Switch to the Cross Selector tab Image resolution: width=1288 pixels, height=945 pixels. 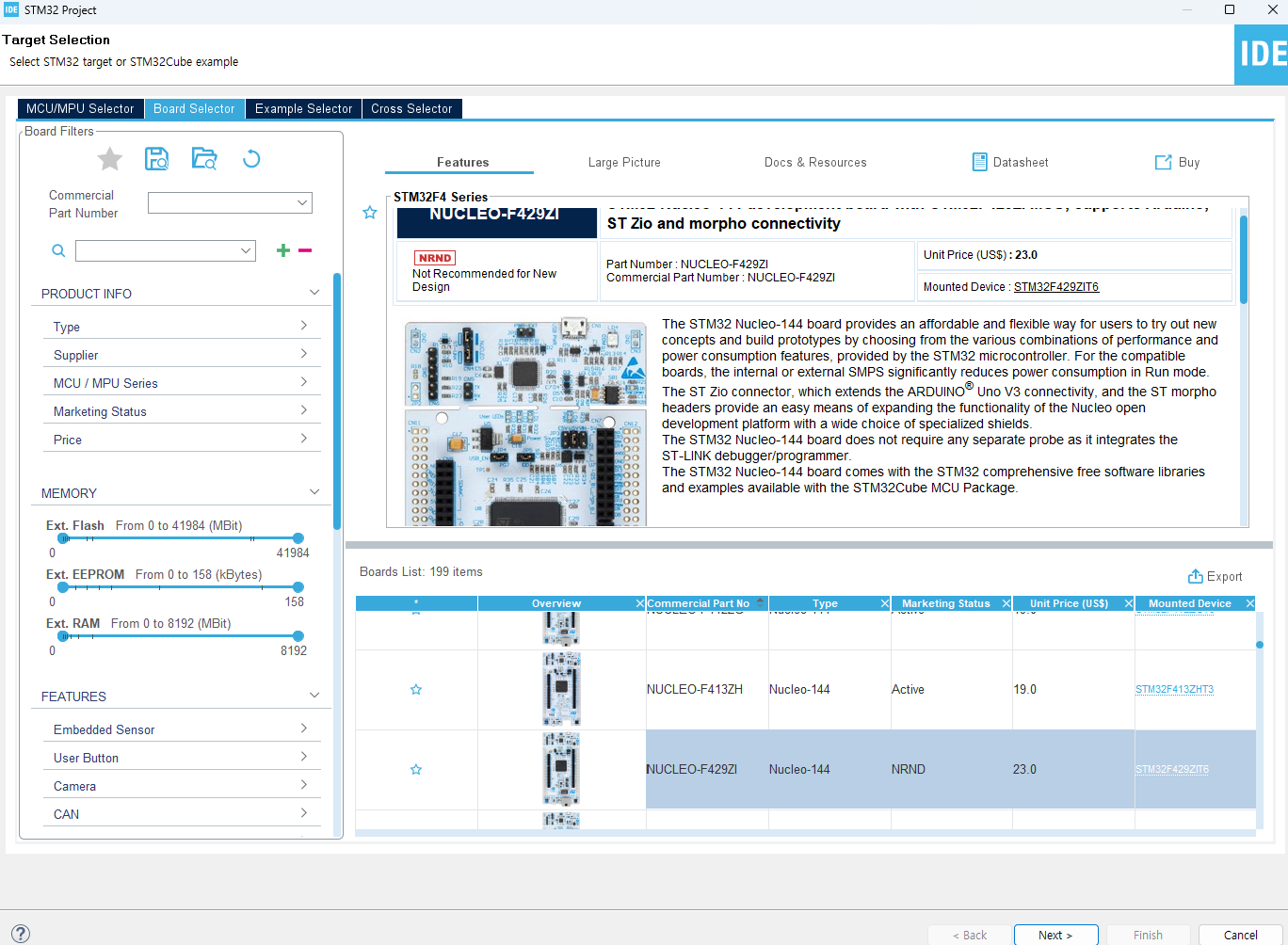(411, 109)
